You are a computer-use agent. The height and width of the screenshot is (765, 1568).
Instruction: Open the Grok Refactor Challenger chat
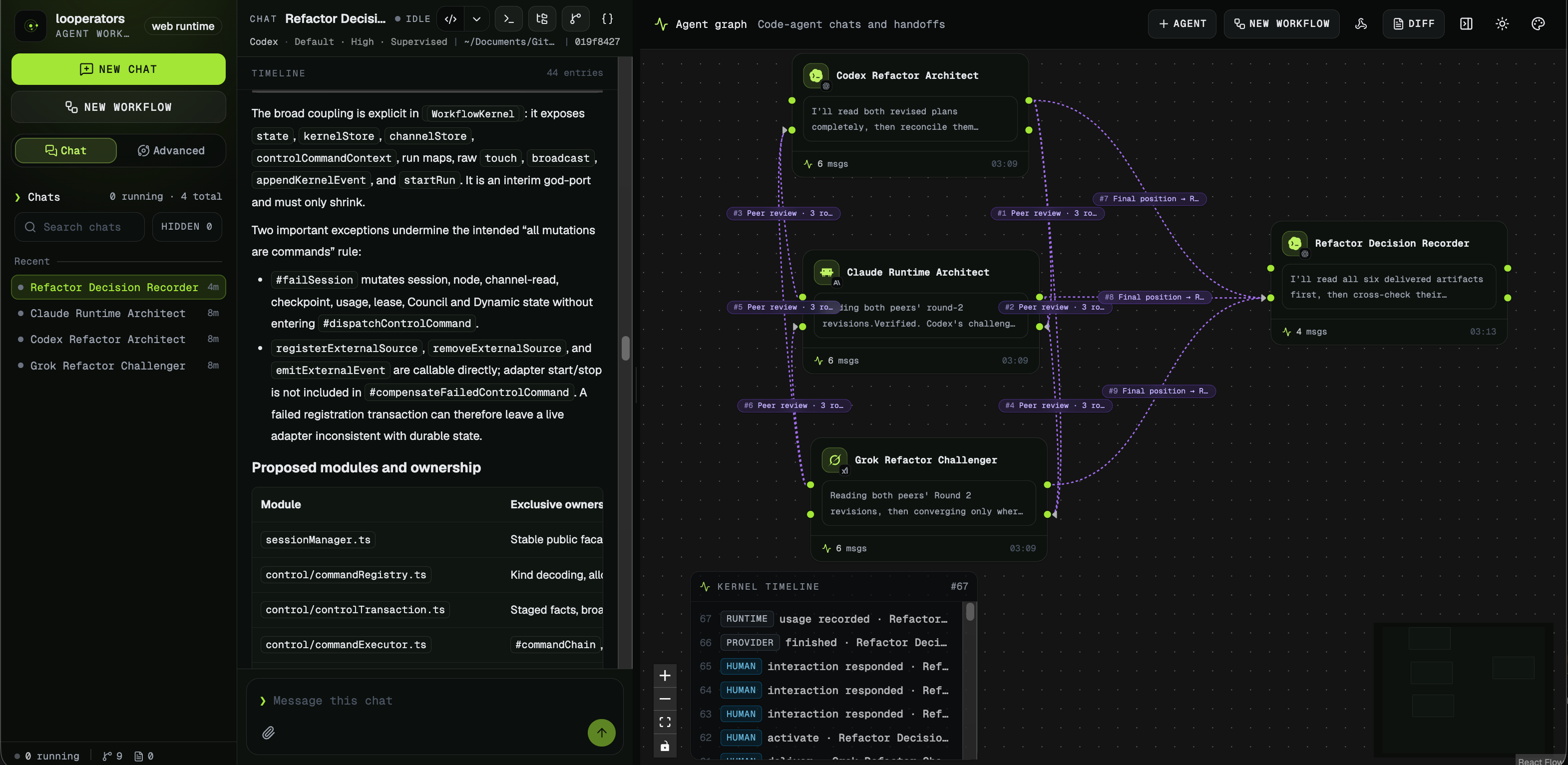tap(118, 366)
